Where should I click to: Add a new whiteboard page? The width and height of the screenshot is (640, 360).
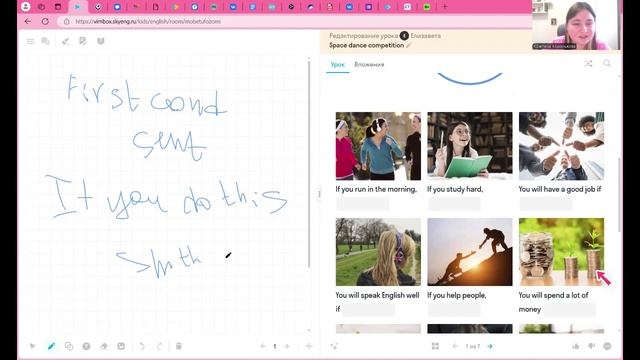309,346
